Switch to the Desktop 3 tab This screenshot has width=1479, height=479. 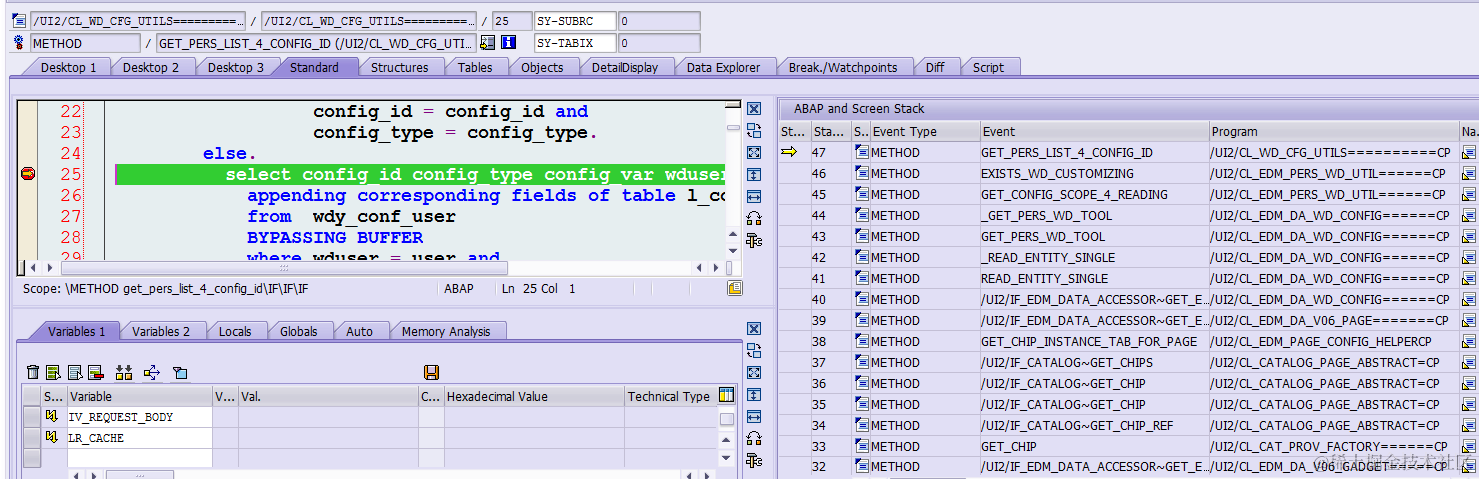(236, 67)
